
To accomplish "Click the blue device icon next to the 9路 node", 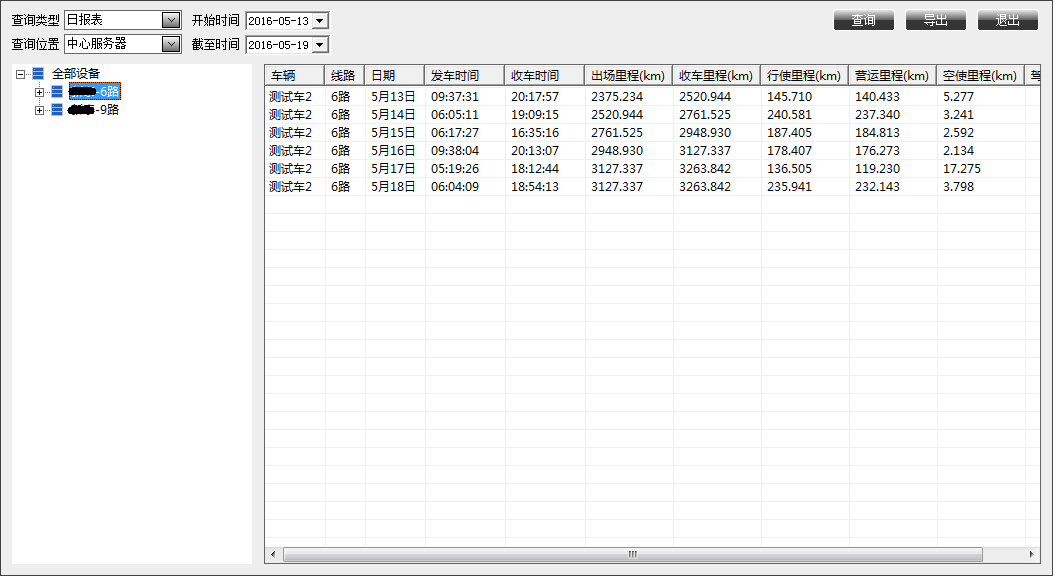I will coord(58,110).
